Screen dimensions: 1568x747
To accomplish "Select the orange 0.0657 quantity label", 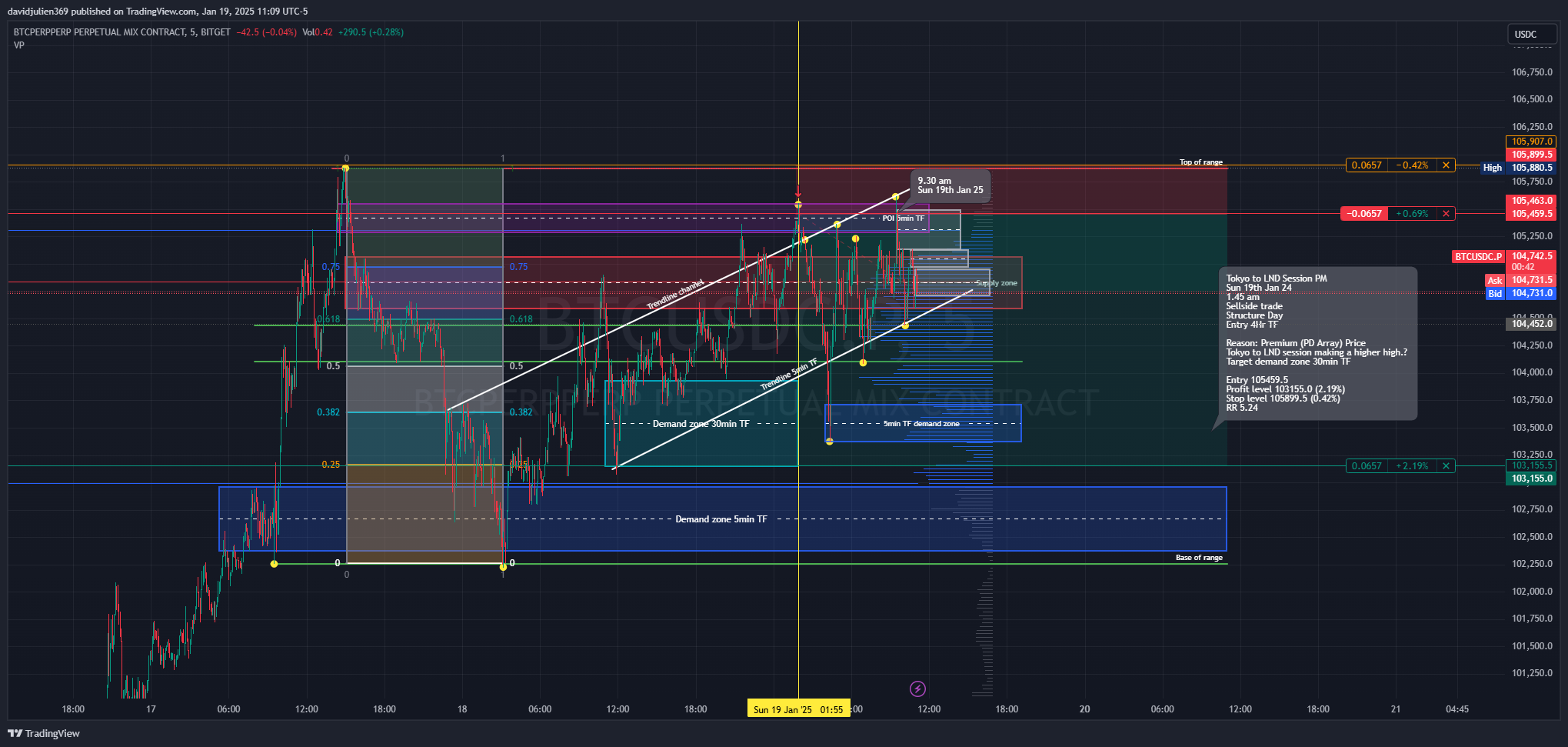I will tap(1367, 165).
